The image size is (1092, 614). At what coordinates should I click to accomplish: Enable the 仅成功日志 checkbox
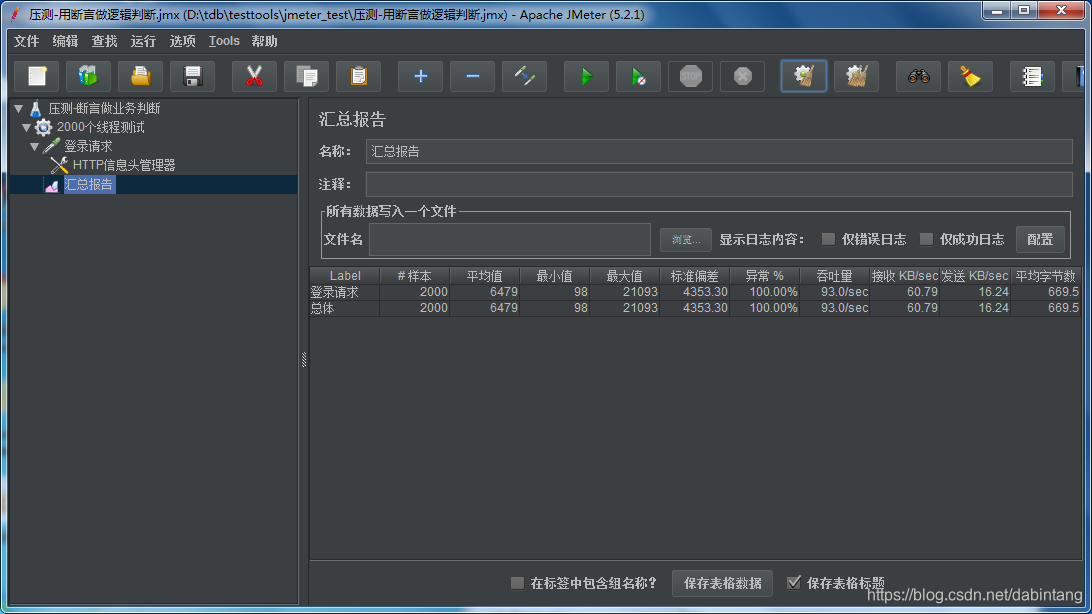[x=926, y=239]
